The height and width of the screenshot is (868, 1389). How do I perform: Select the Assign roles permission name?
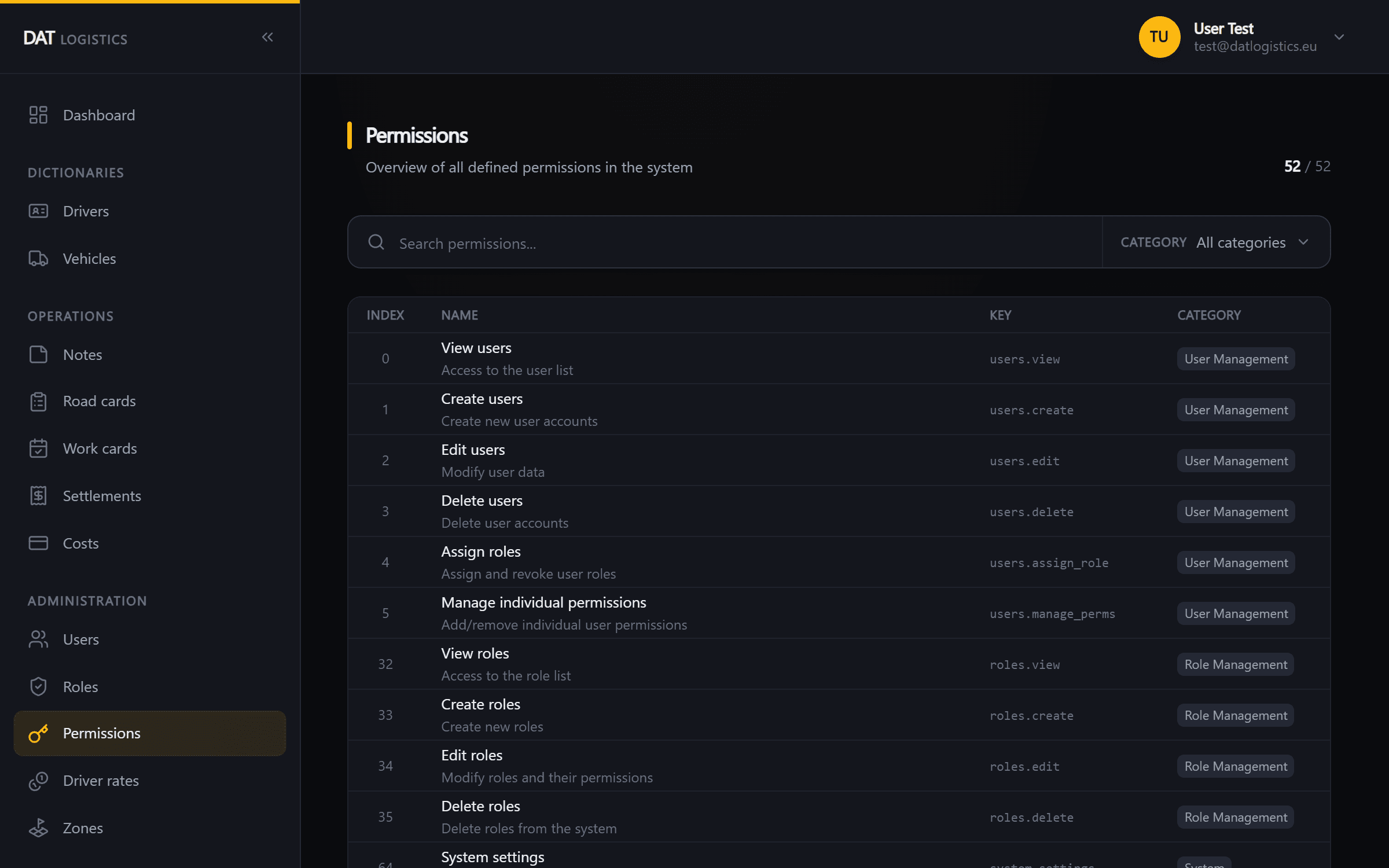(481, 551)
